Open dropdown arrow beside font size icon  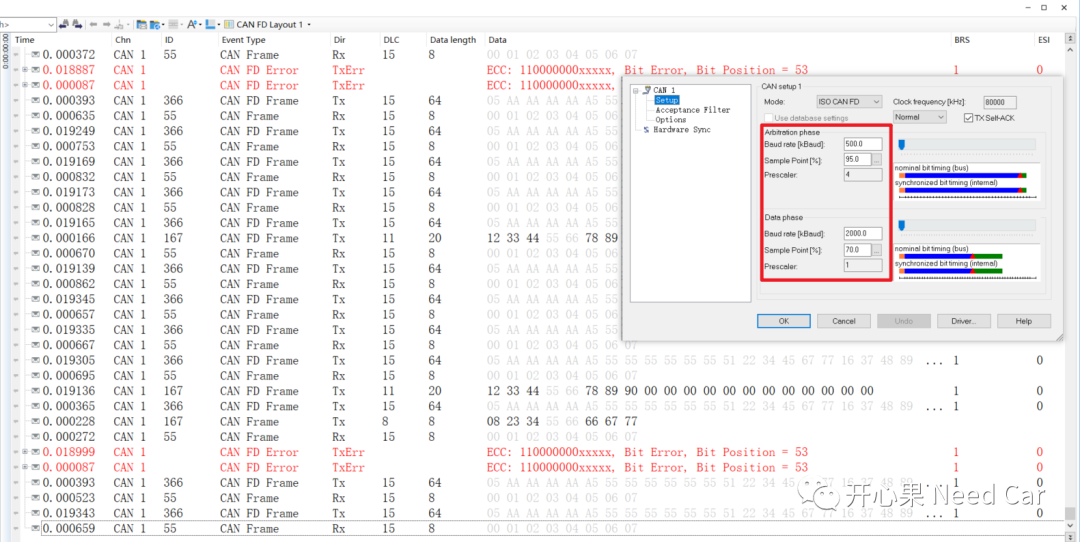[200, 25]
